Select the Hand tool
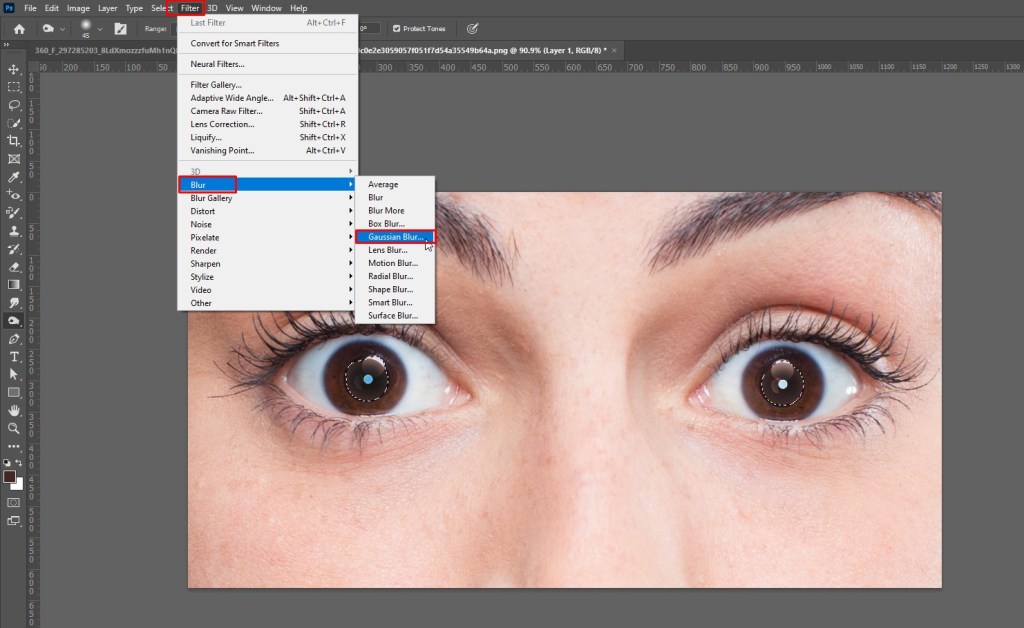 (x=14, y=410)
